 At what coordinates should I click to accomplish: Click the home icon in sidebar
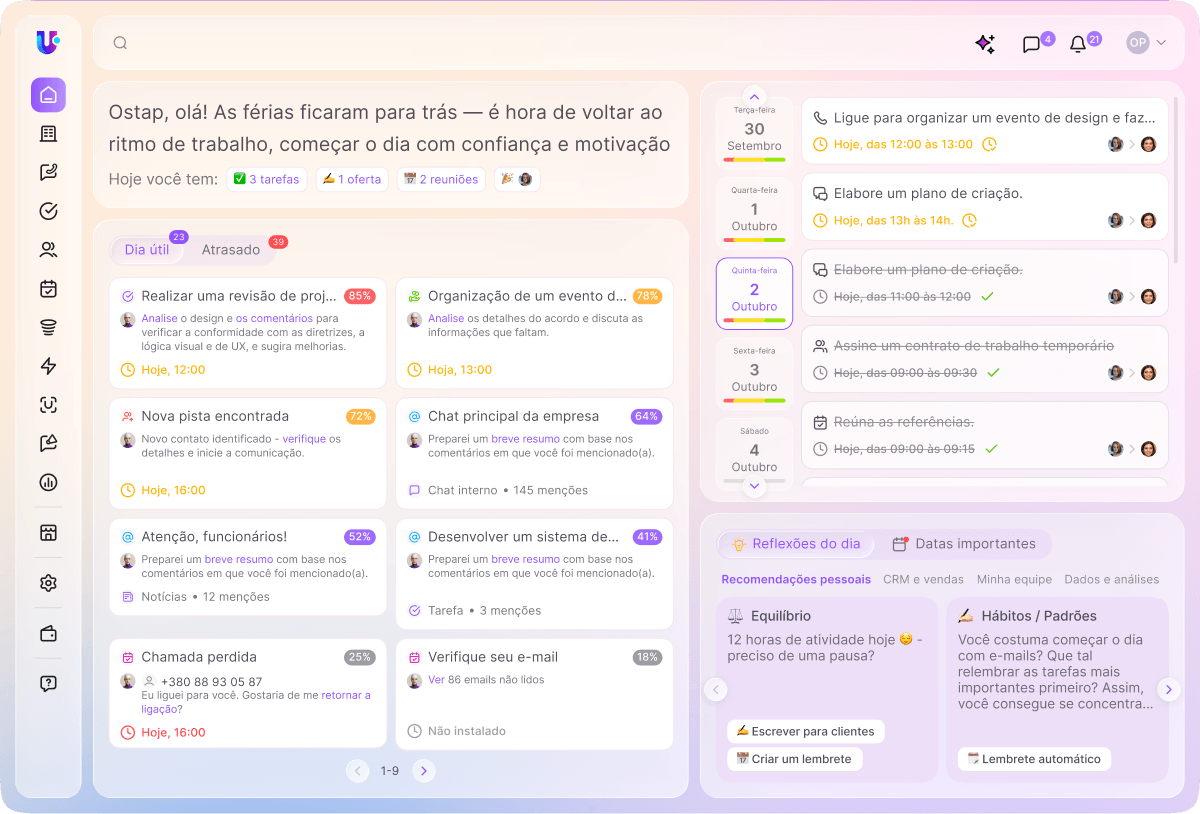coord(48,95)
